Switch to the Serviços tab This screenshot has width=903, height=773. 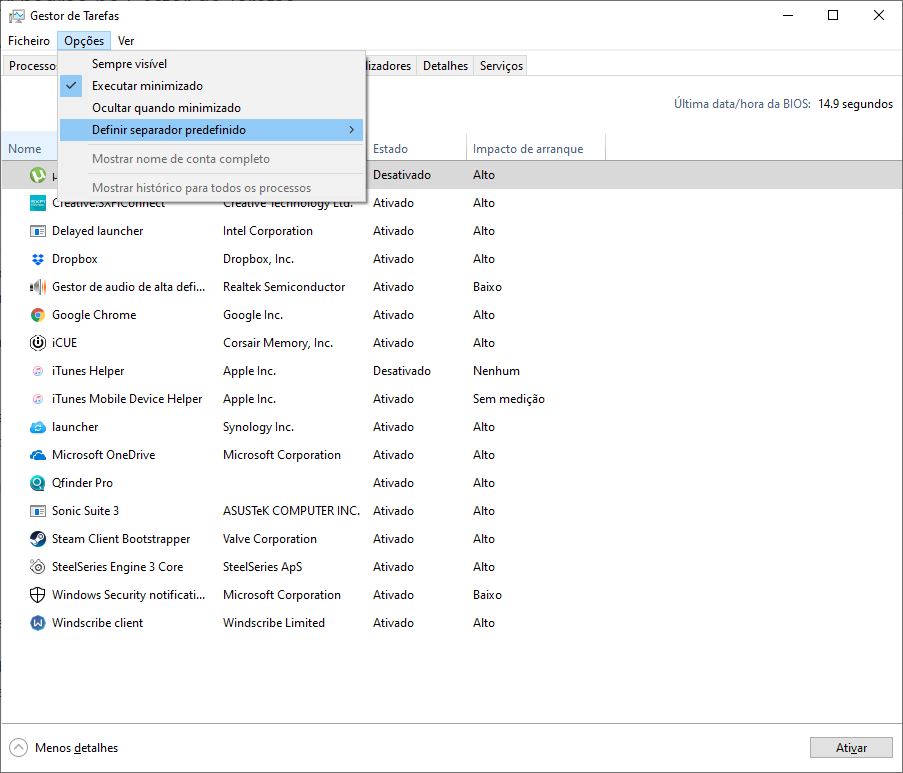501,66
